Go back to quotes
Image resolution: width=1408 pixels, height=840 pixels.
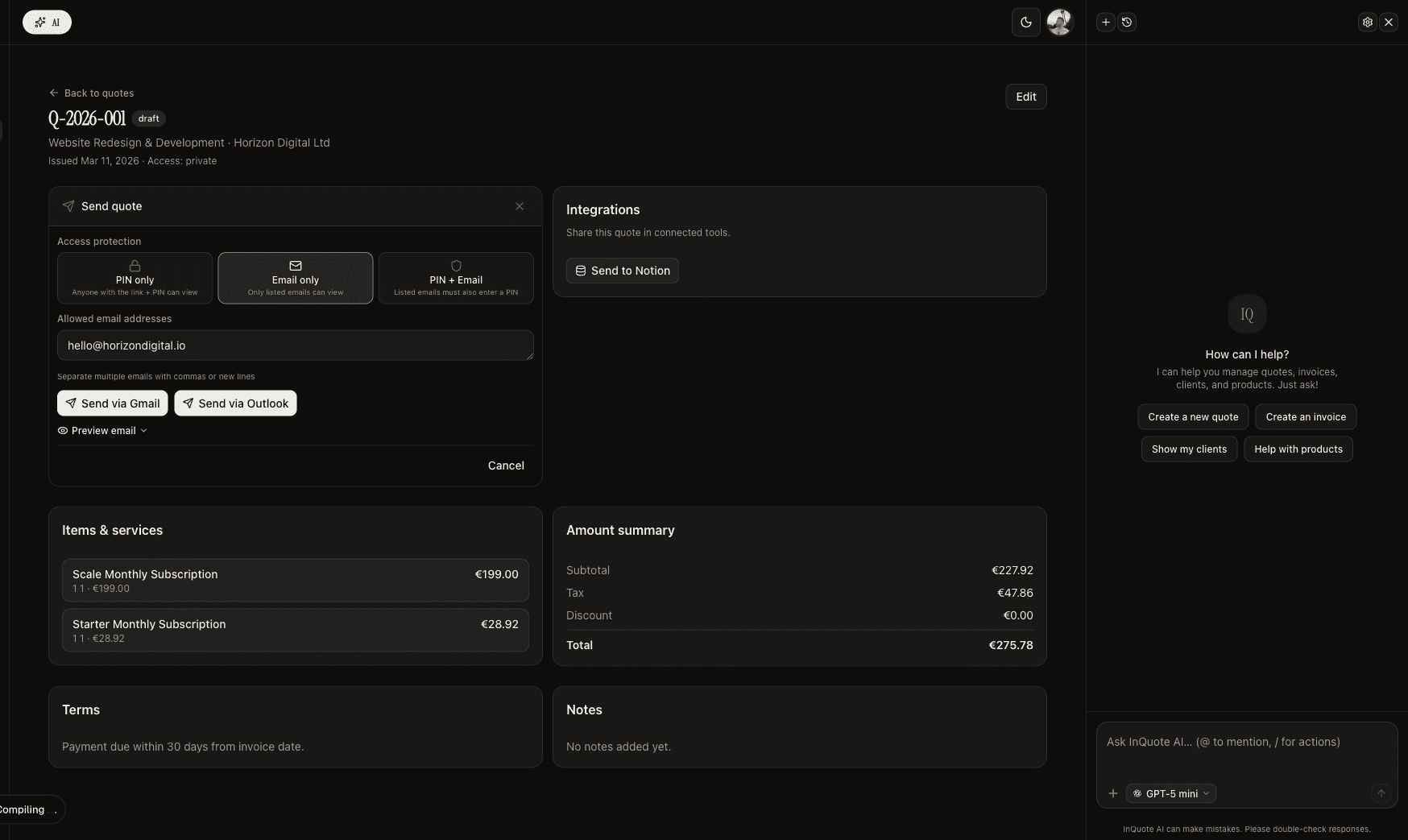click(x=91, y=93)
